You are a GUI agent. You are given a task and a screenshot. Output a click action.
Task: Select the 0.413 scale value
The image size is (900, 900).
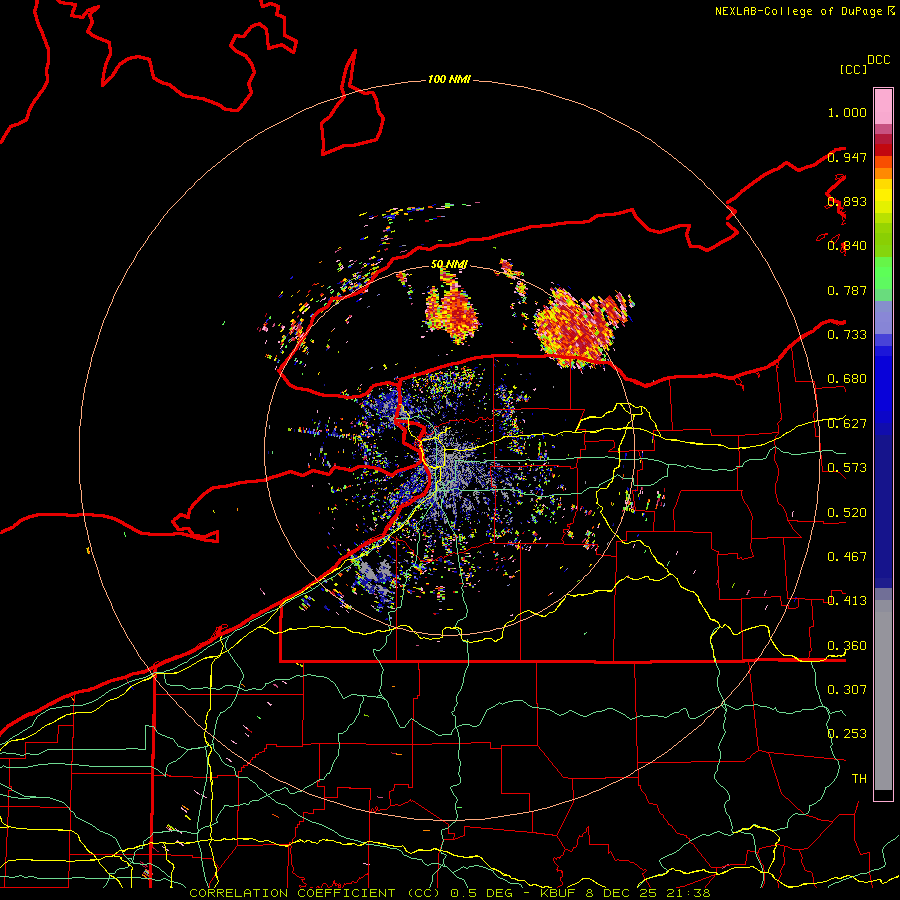point(847,601)
